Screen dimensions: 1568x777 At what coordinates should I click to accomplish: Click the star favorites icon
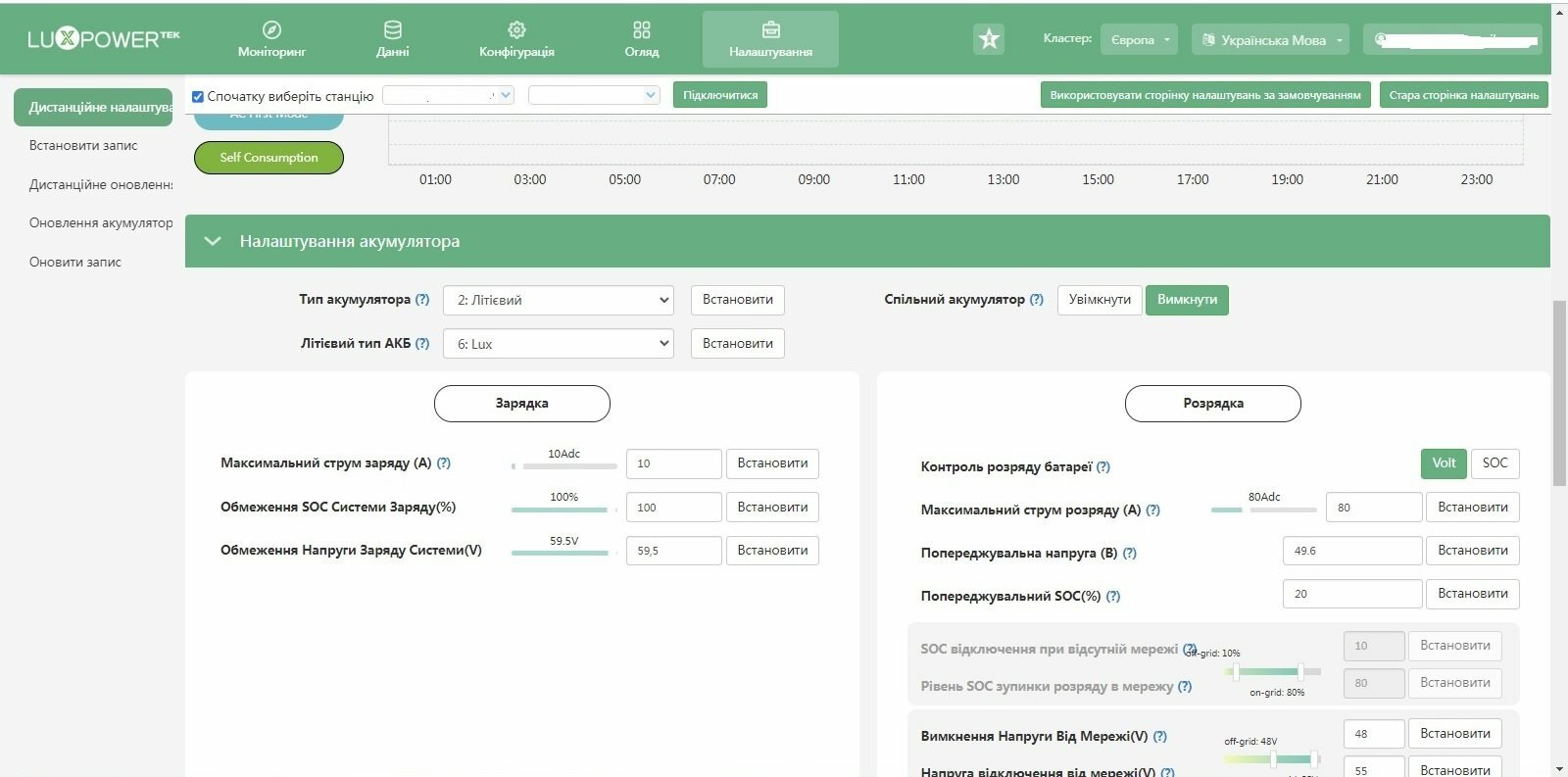click(989, 39)
